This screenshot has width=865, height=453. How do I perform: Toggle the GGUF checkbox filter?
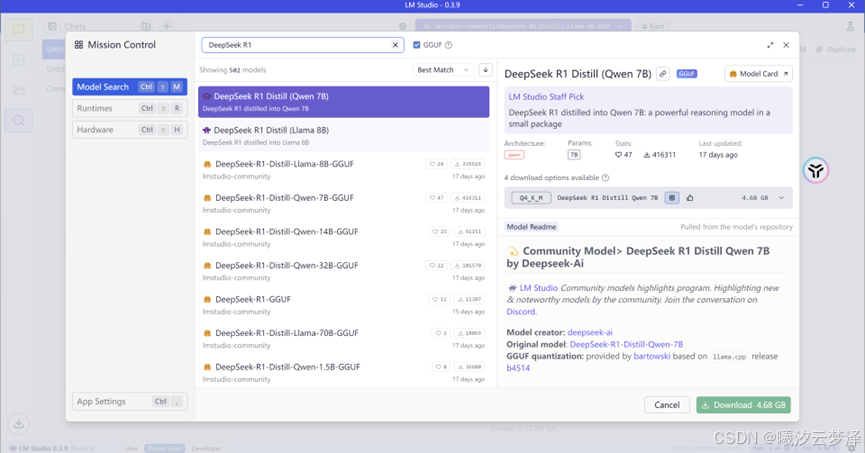[x=417, y=45]
